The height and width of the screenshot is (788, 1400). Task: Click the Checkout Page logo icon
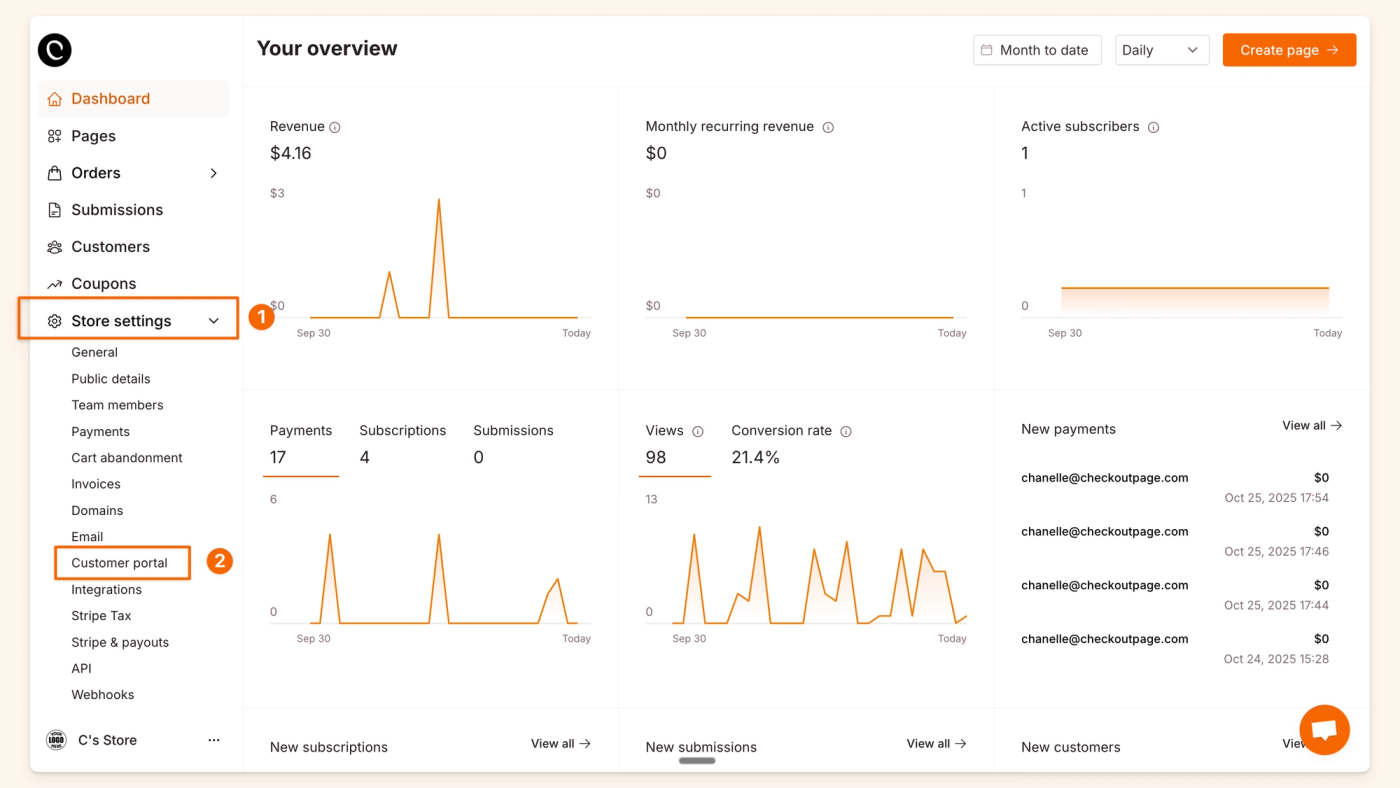tap(55, 50)
